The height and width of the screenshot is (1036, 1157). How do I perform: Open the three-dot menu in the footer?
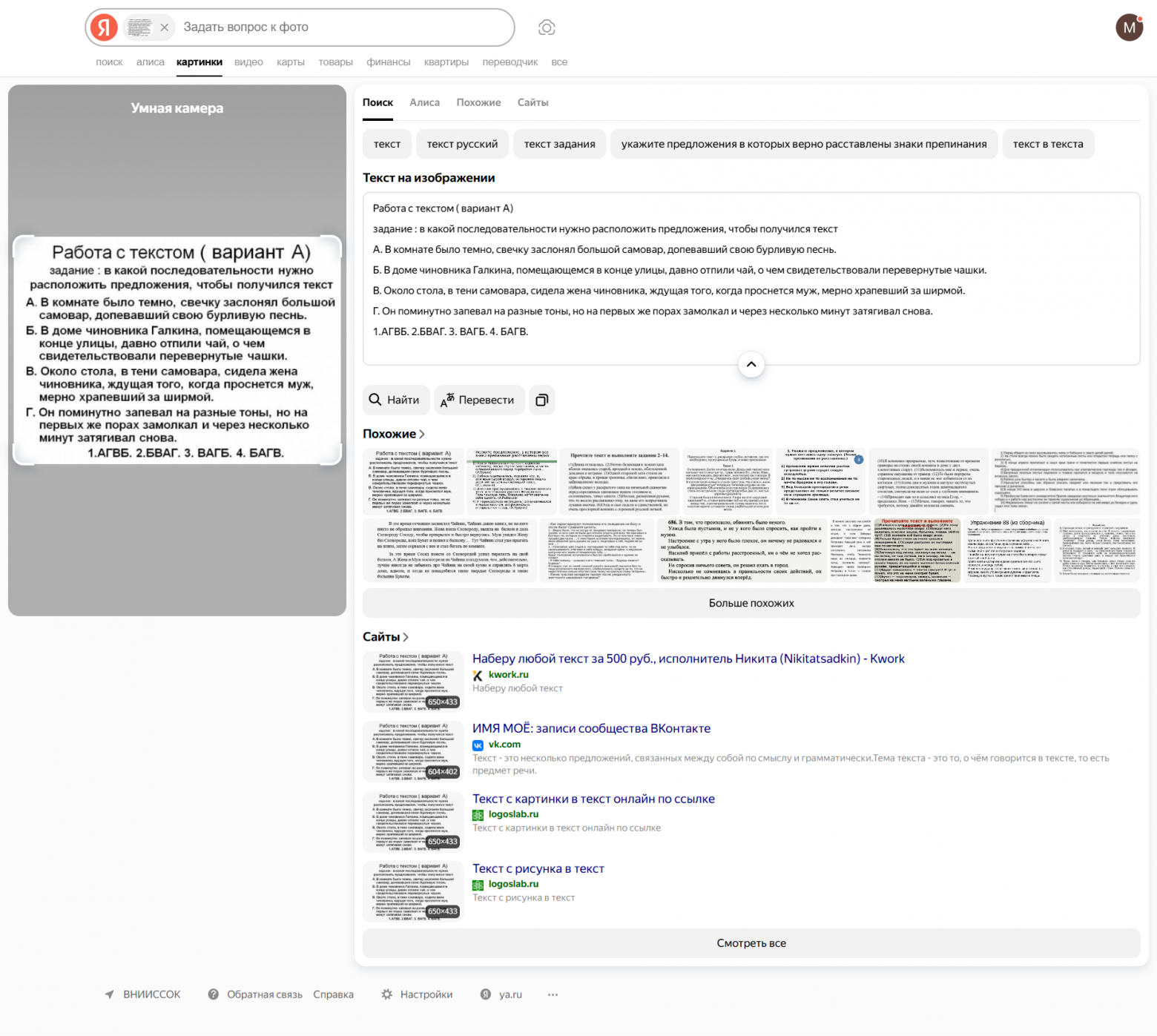(552, 994)
